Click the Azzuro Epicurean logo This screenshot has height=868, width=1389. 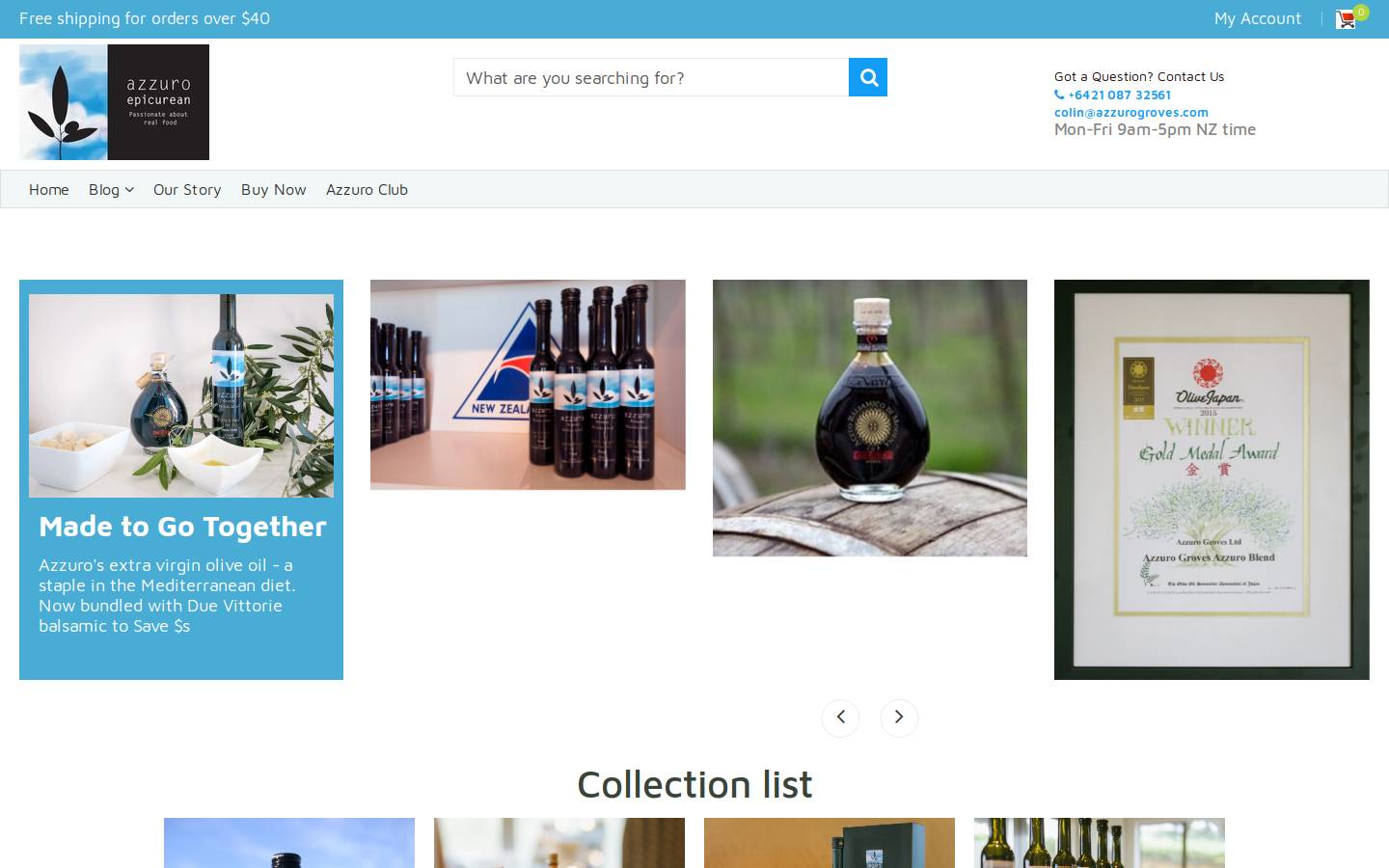pyautogui.click(x=114, y=102)
